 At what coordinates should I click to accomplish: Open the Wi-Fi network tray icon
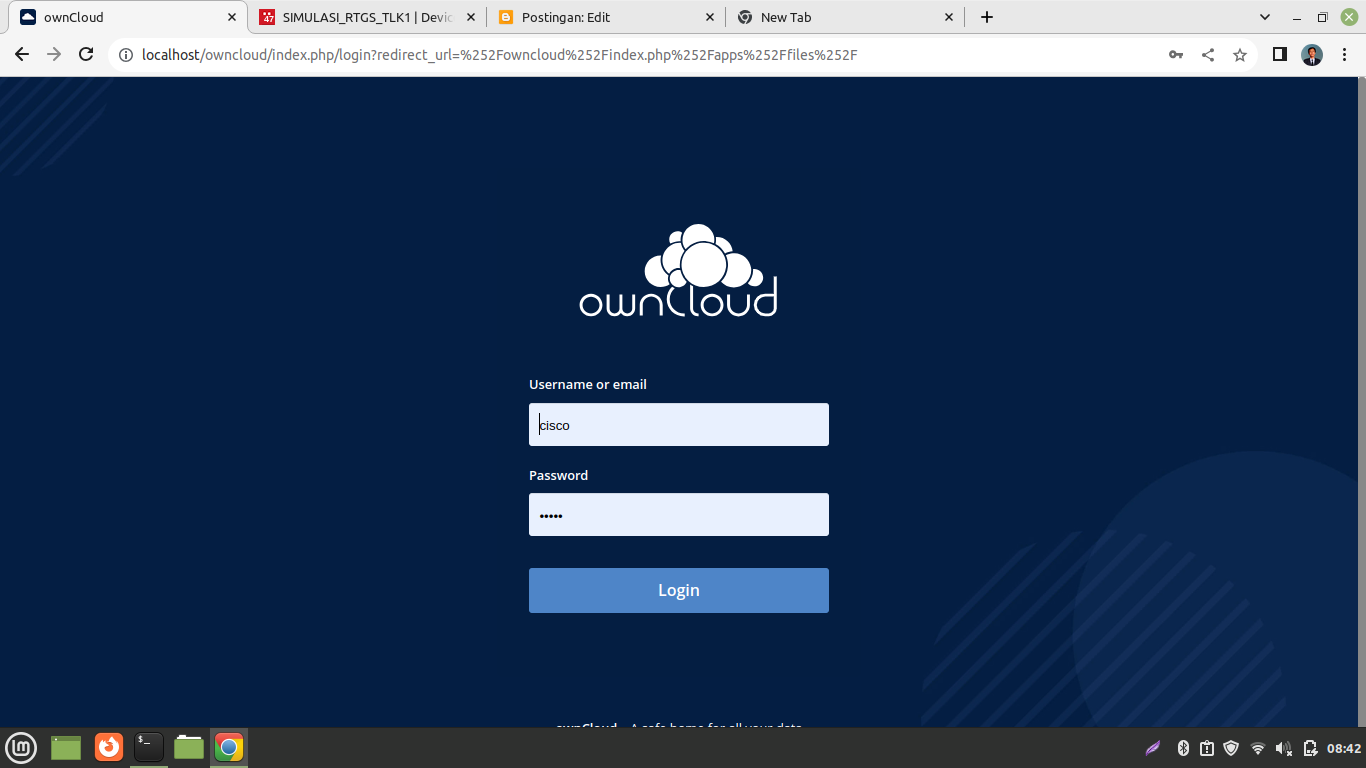tap(1258, 748)
